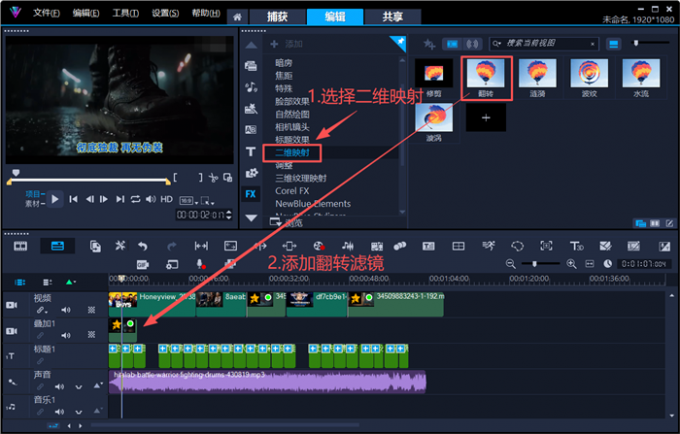This screenshot has height=434, width=680.
Task: Select the 翻转 filter thumbnail
Action: [486, 78]
